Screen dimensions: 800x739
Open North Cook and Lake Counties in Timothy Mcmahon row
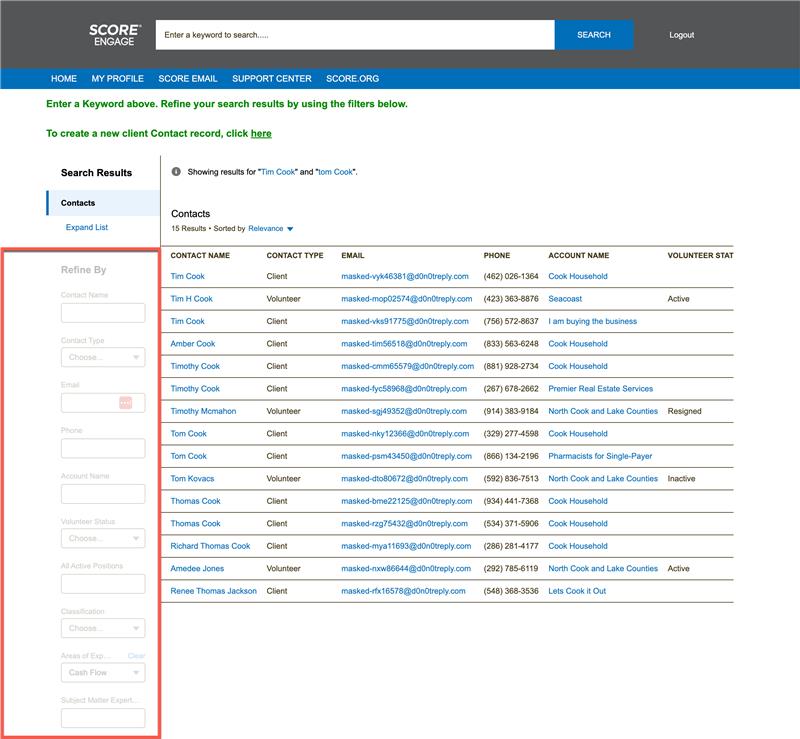click(603, 411)
